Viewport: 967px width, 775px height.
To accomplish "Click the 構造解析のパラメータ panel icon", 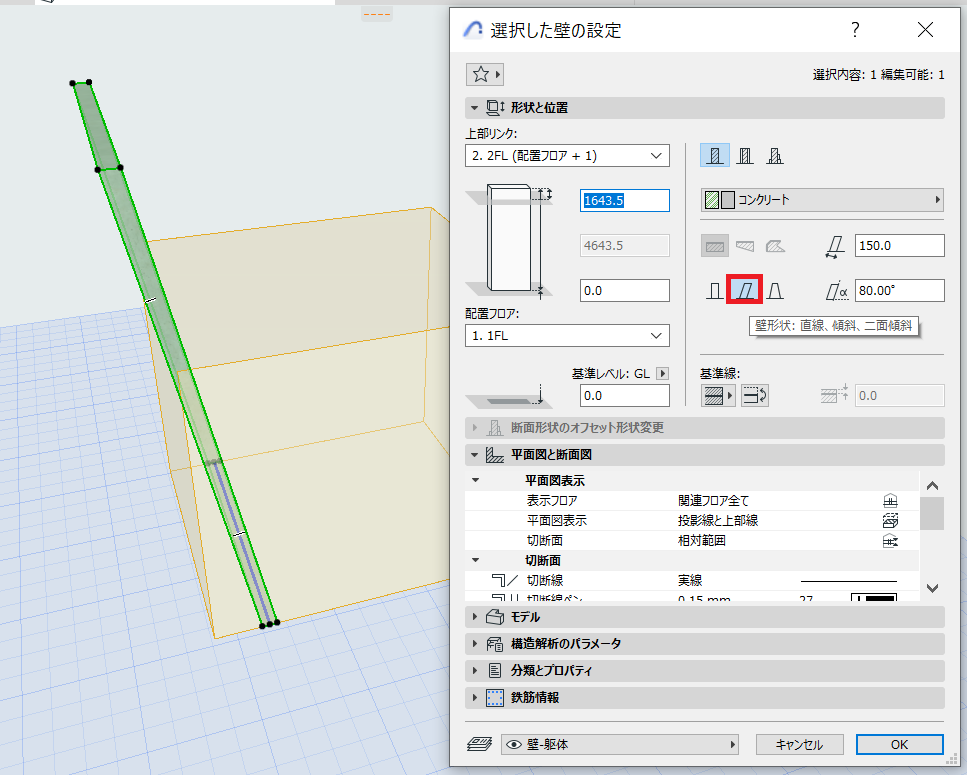I will [495, 644].
